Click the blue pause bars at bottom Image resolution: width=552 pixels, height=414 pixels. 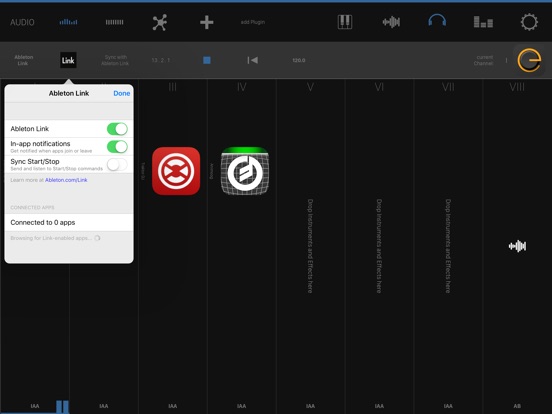tap(62, 406)
